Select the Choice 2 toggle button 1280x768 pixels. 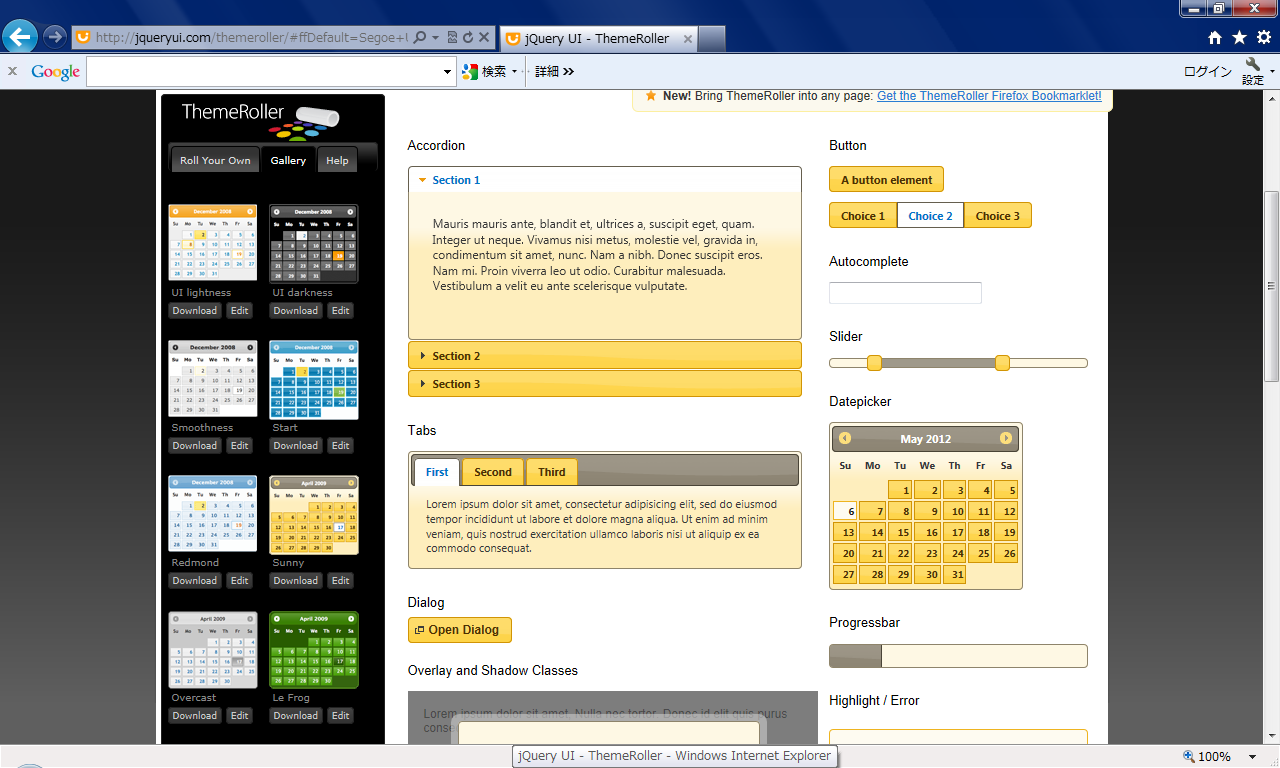[x=930, y=216]
